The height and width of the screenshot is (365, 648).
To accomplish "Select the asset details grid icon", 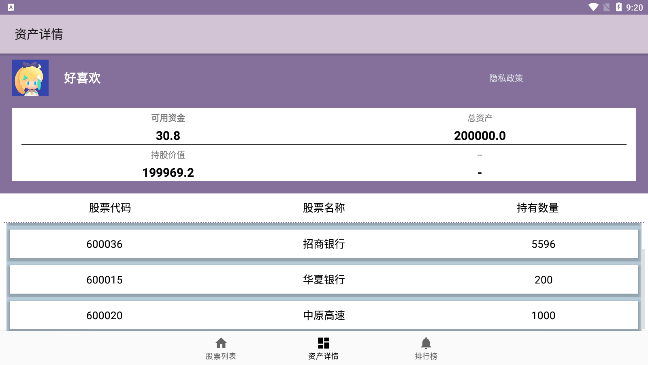I will tap(324, 343).
